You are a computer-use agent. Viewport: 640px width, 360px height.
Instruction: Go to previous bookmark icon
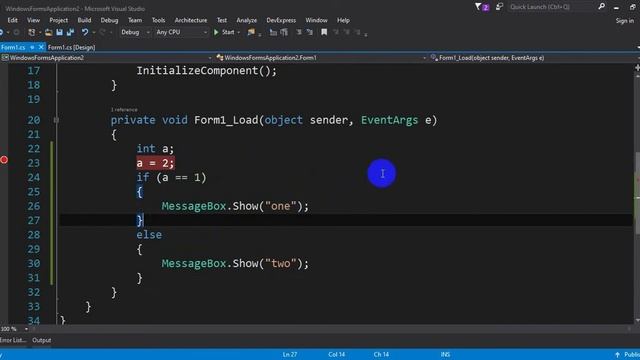point(336,32)
